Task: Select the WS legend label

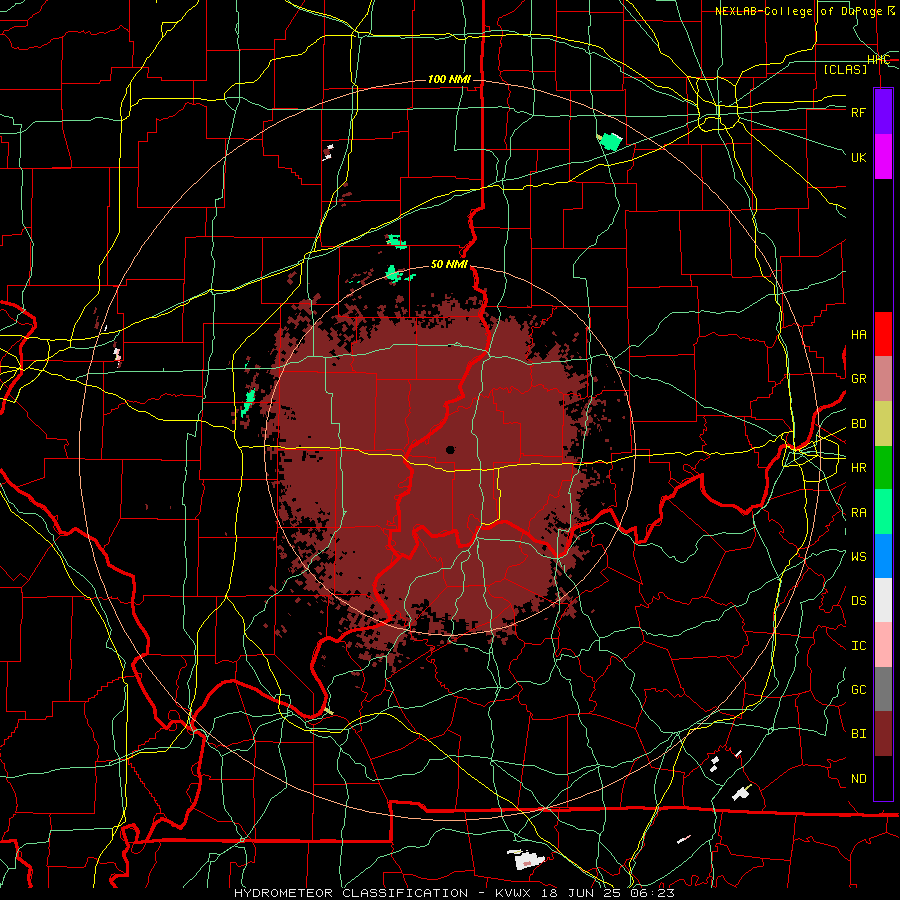Action: point(858,556)
